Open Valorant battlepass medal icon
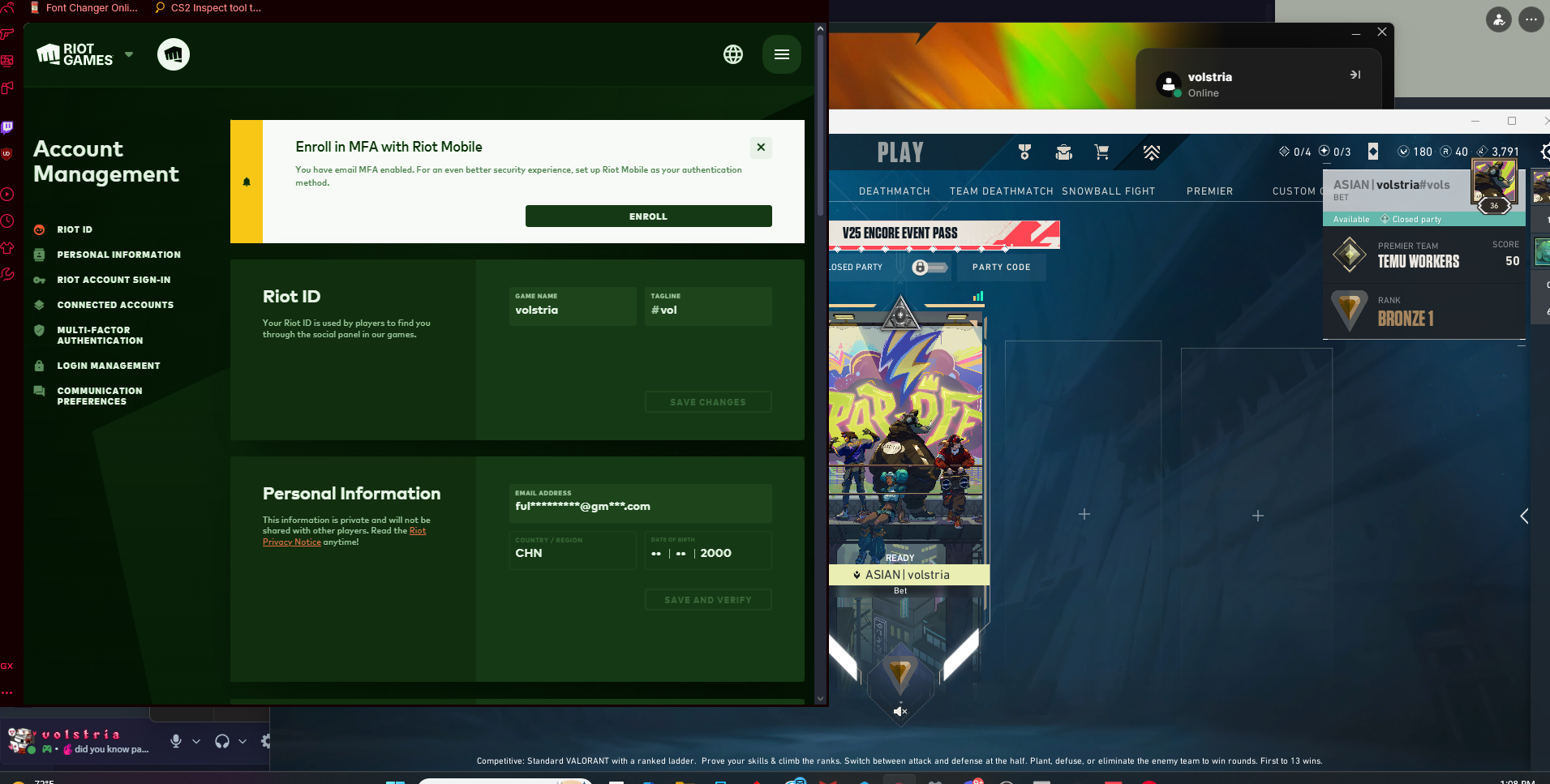The width and height of the screenshot is (1550, 784). pyautogui.click(x=1024, y=152)
